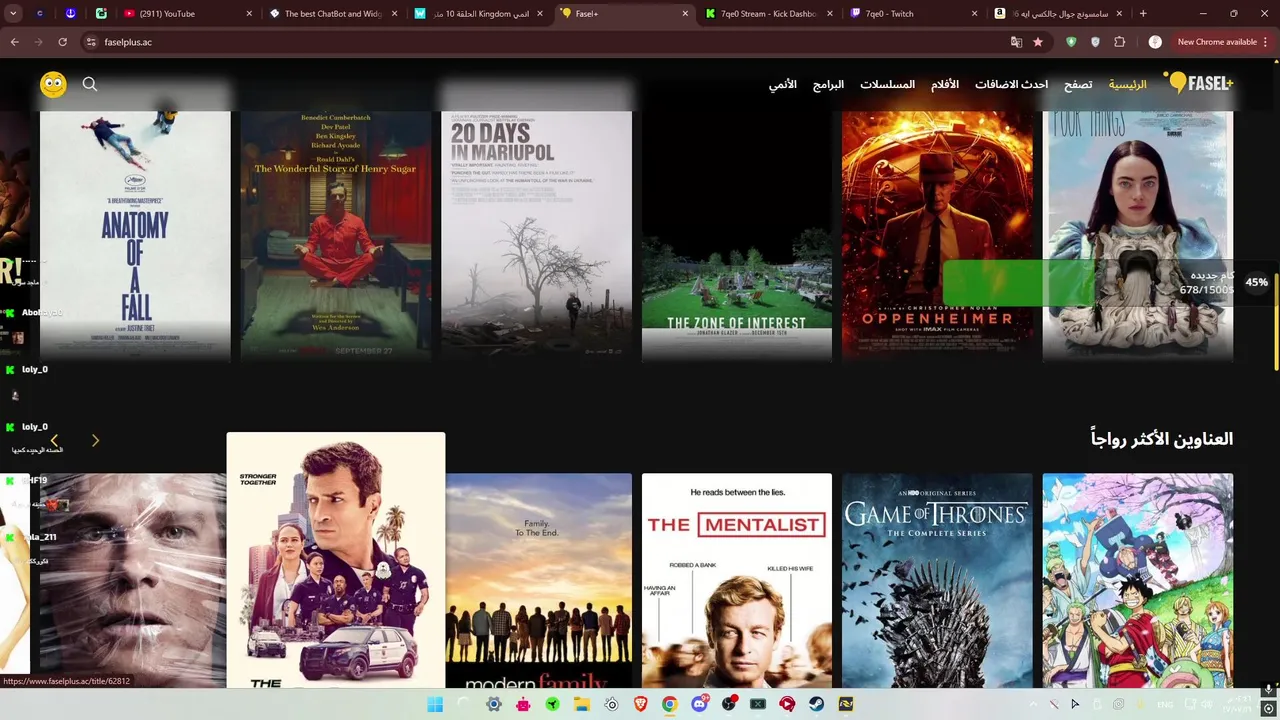Switch to the Kingdom anime tab

pyautogui.click(x=480, y=14)
